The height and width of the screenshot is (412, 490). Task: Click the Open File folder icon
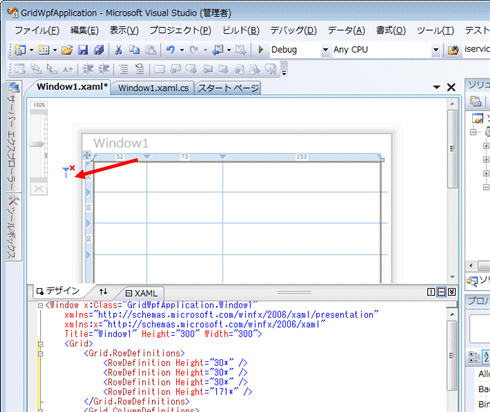pos(67,50)
